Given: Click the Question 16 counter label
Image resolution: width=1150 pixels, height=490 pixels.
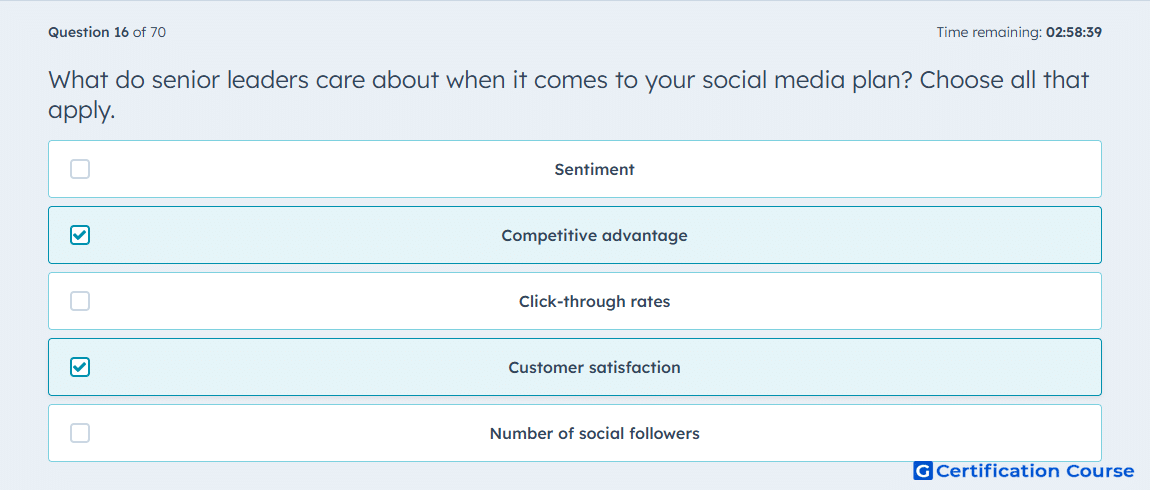Looking at the screenshot, I should click(x=88, y=32).
